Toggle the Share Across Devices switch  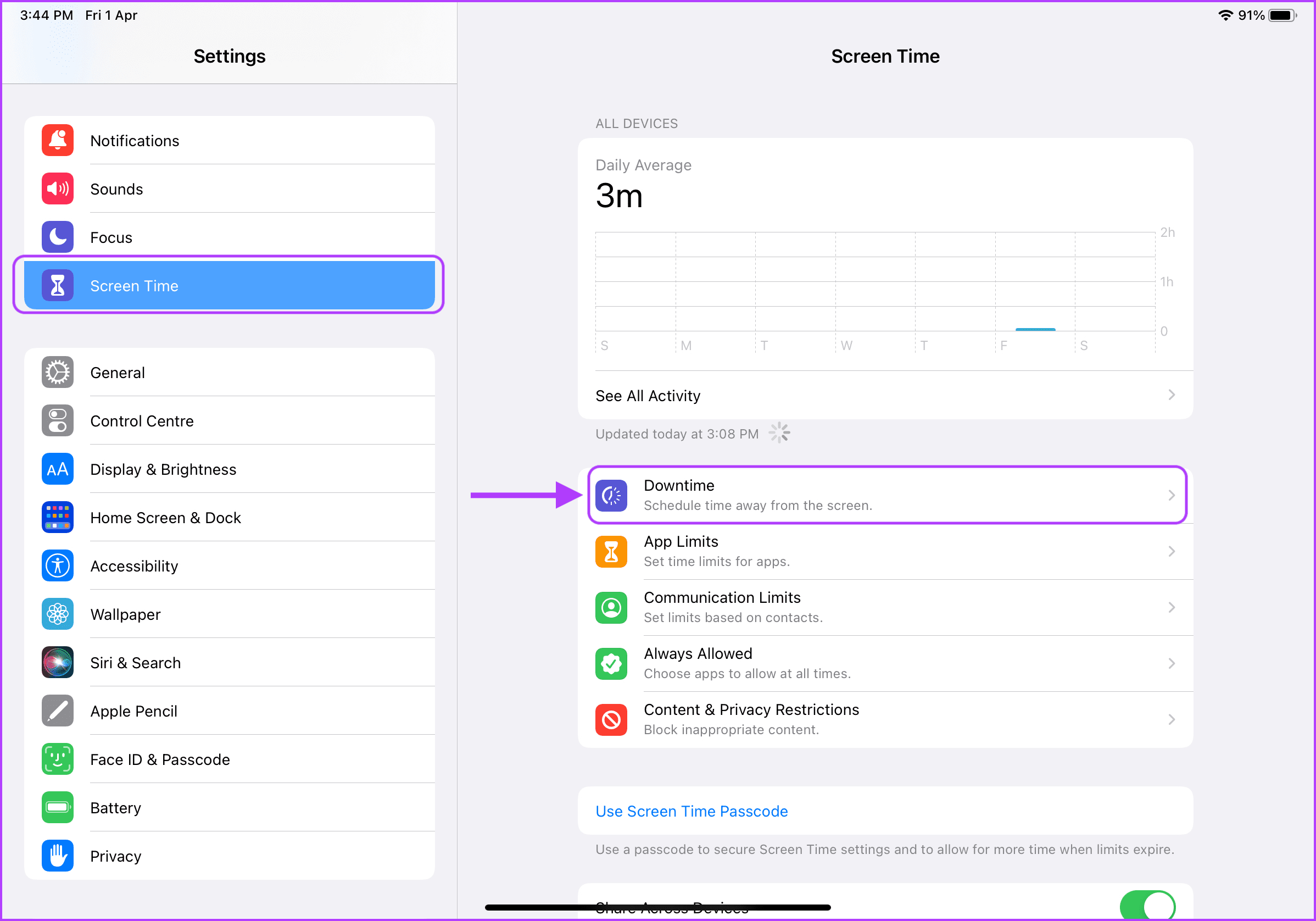(x=1147, y=906)
